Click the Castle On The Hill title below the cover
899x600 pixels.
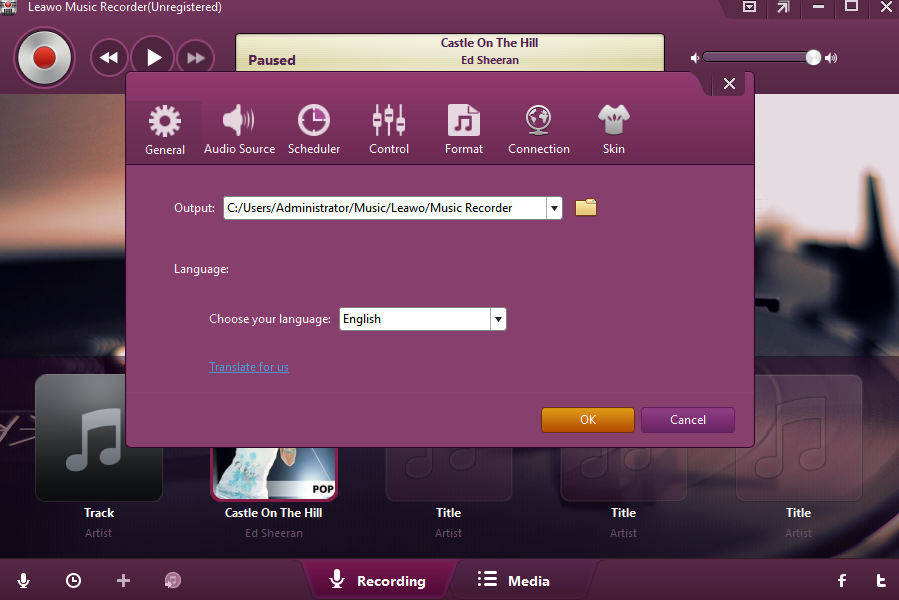coord(273,513)
